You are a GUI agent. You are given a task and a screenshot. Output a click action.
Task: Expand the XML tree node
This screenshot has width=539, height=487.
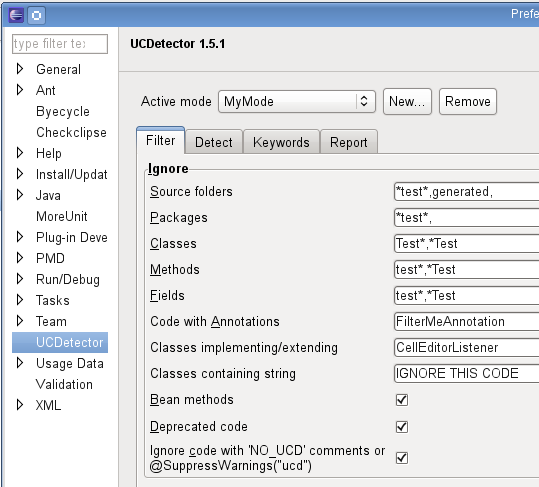click(20, 405)
